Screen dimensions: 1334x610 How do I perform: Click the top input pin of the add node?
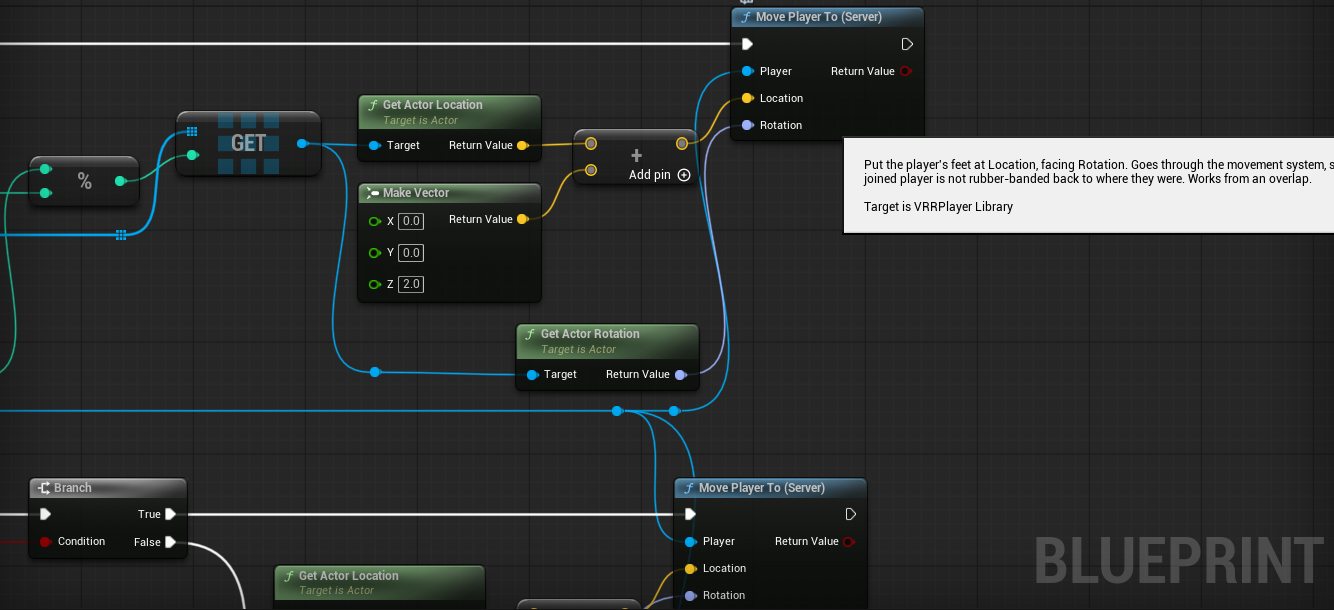591,143
